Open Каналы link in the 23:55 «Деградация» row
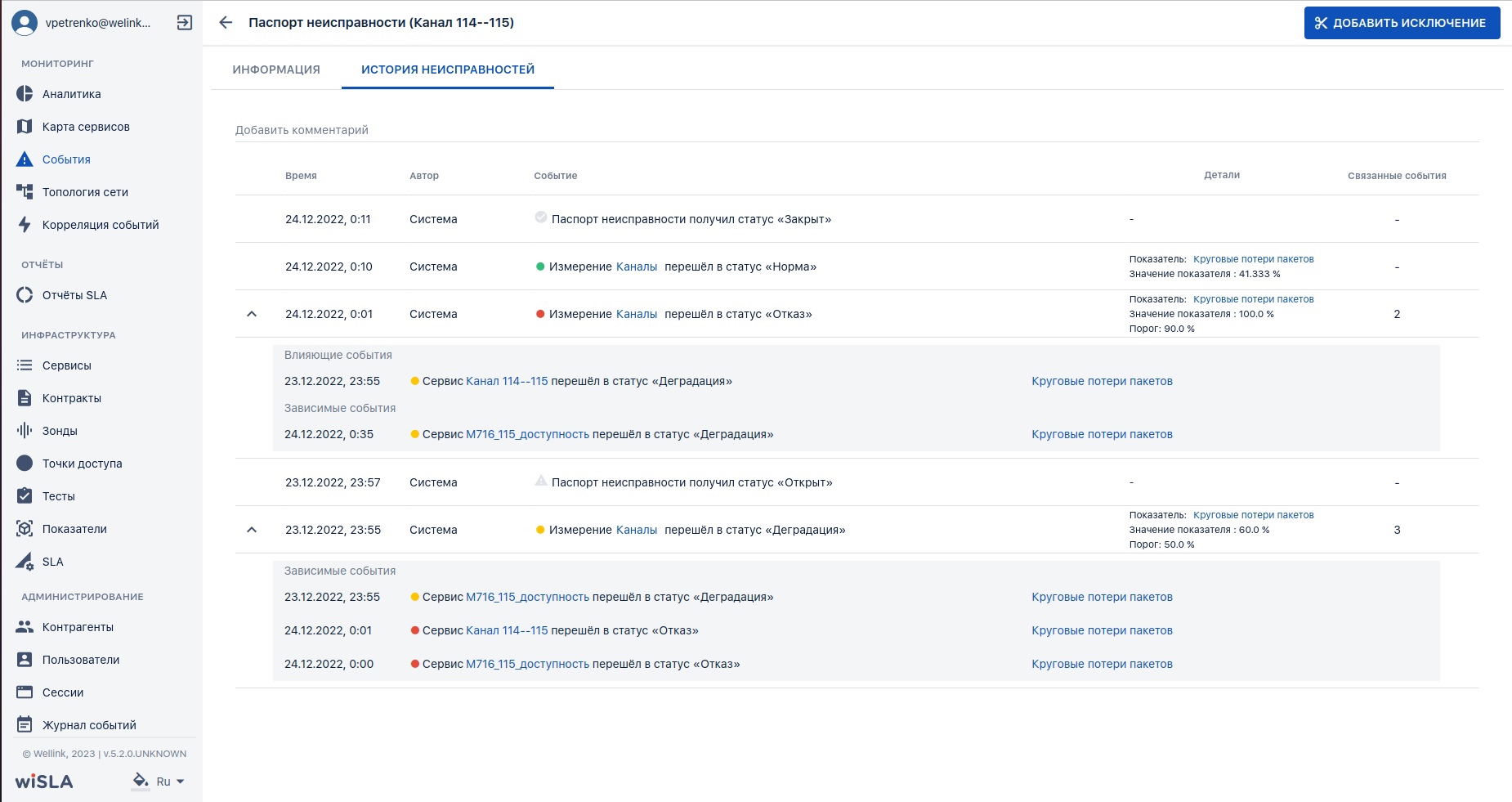Screen dimensions: 1512x802 point(637,530)
